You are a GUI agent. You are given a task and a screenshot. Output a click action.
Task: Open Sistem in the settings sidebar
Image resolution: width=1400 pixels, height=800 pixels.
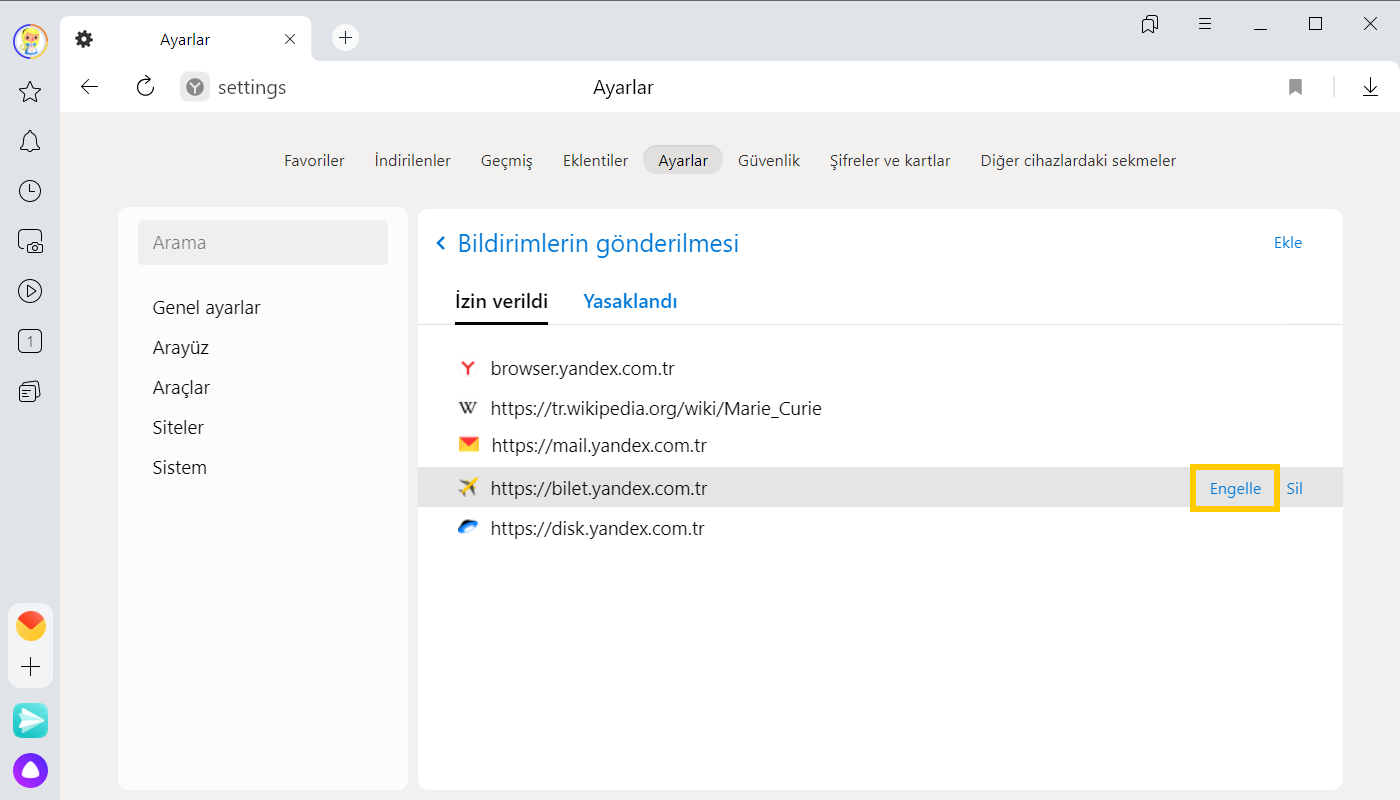(x=180, y=468)
